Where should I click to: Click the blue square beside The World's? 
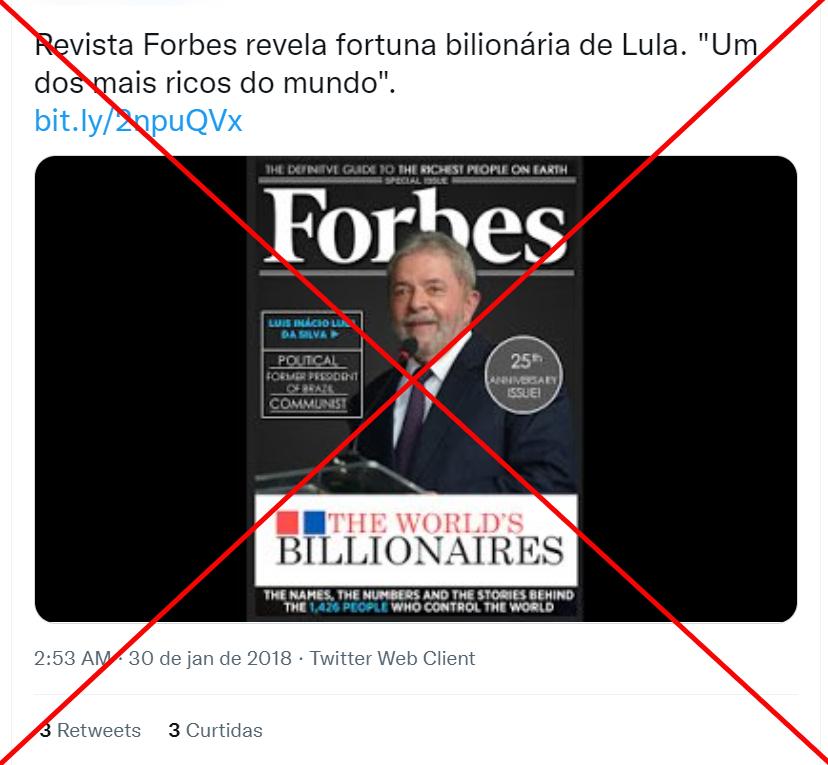click(314, 523)
